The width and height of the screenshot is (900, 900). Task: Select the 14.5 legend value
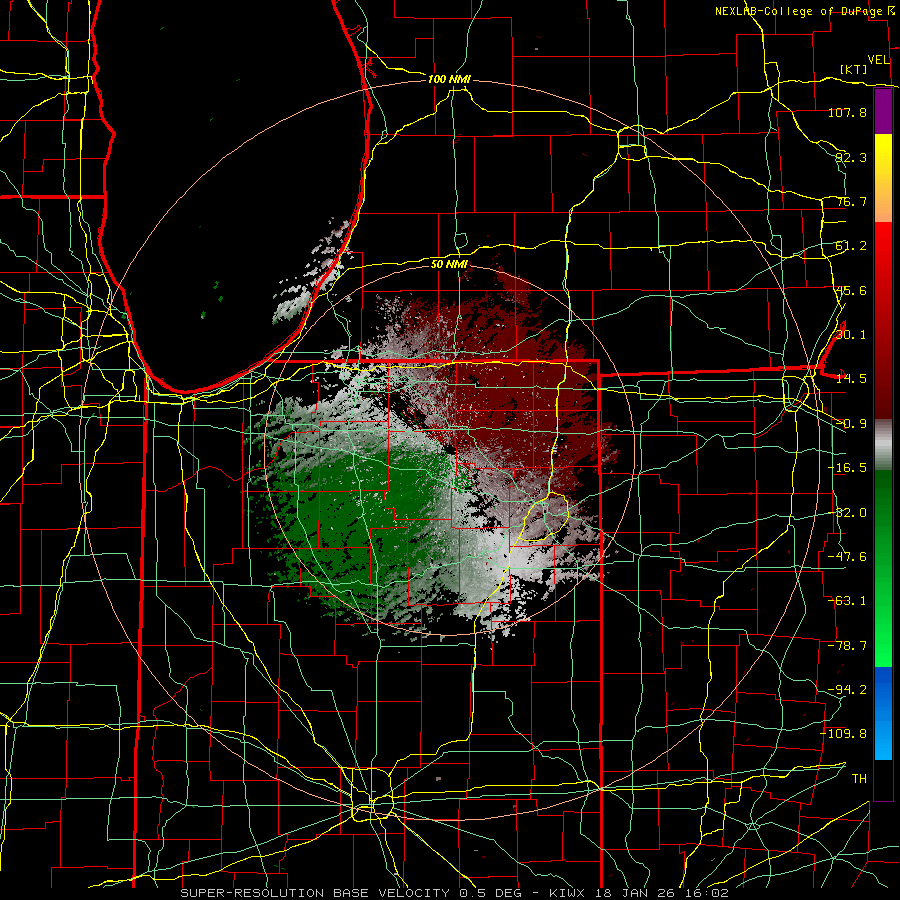coord(851,379)
